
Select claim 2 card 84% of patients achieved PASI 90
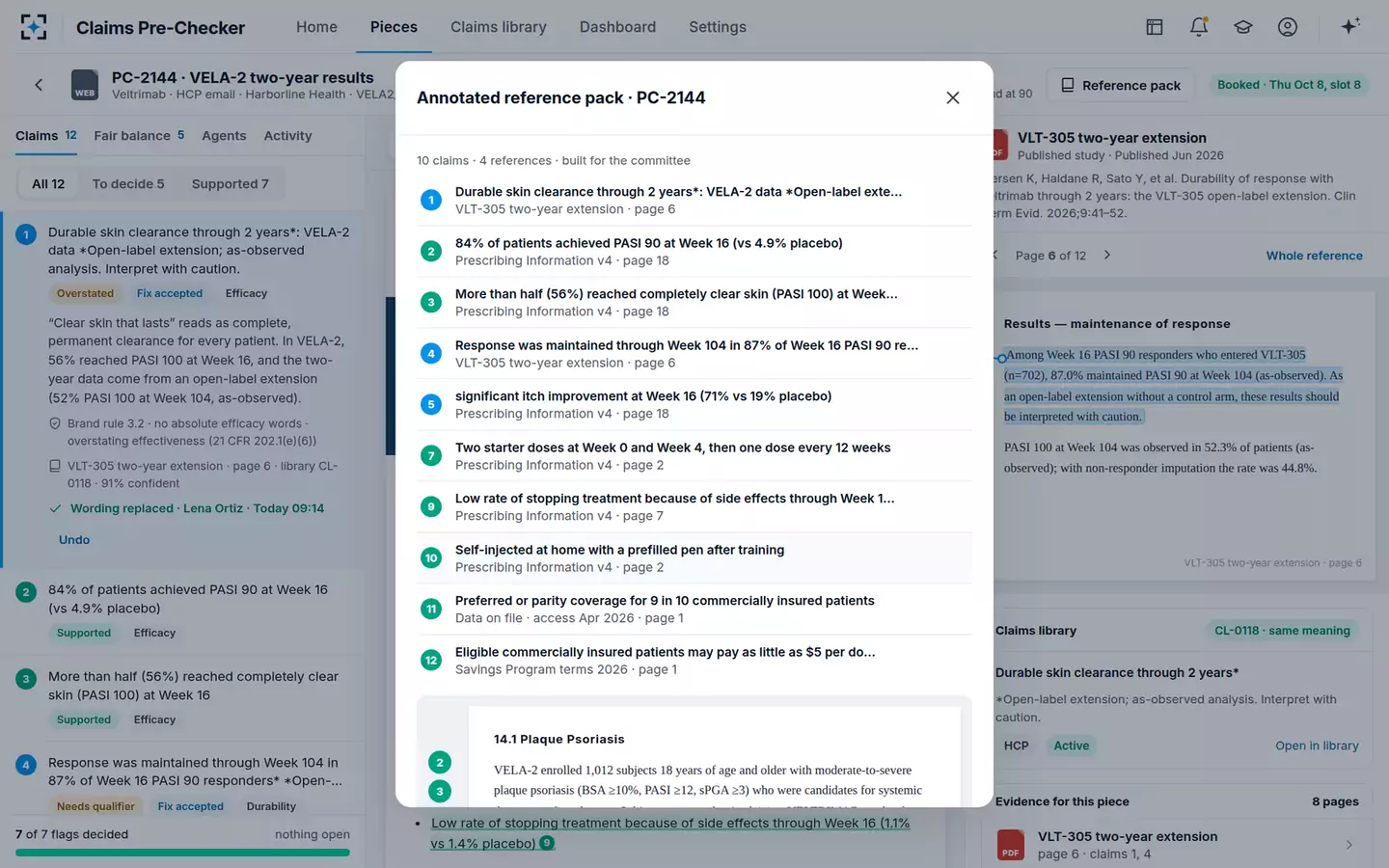coord(183,610)
